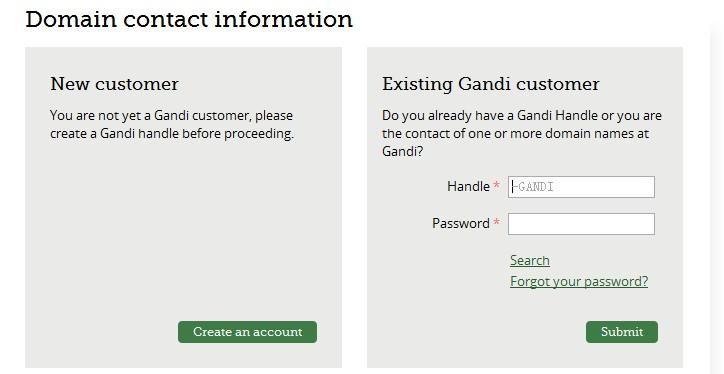724x374 pixels.
Task: Click the 'create a Gandi handle before proceeding' line
Action: coord(172,134)
